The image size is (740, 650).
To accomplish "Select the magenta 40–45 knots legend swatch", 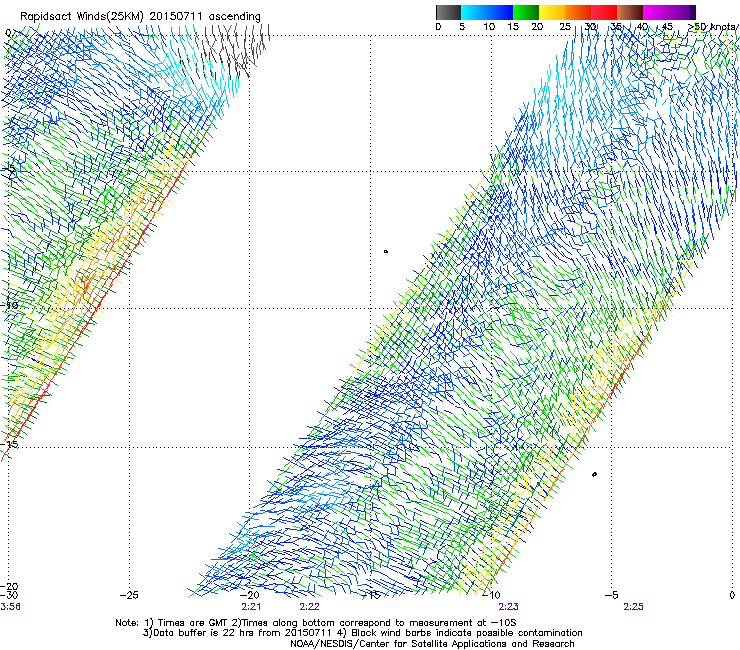I will pos(656,12).
